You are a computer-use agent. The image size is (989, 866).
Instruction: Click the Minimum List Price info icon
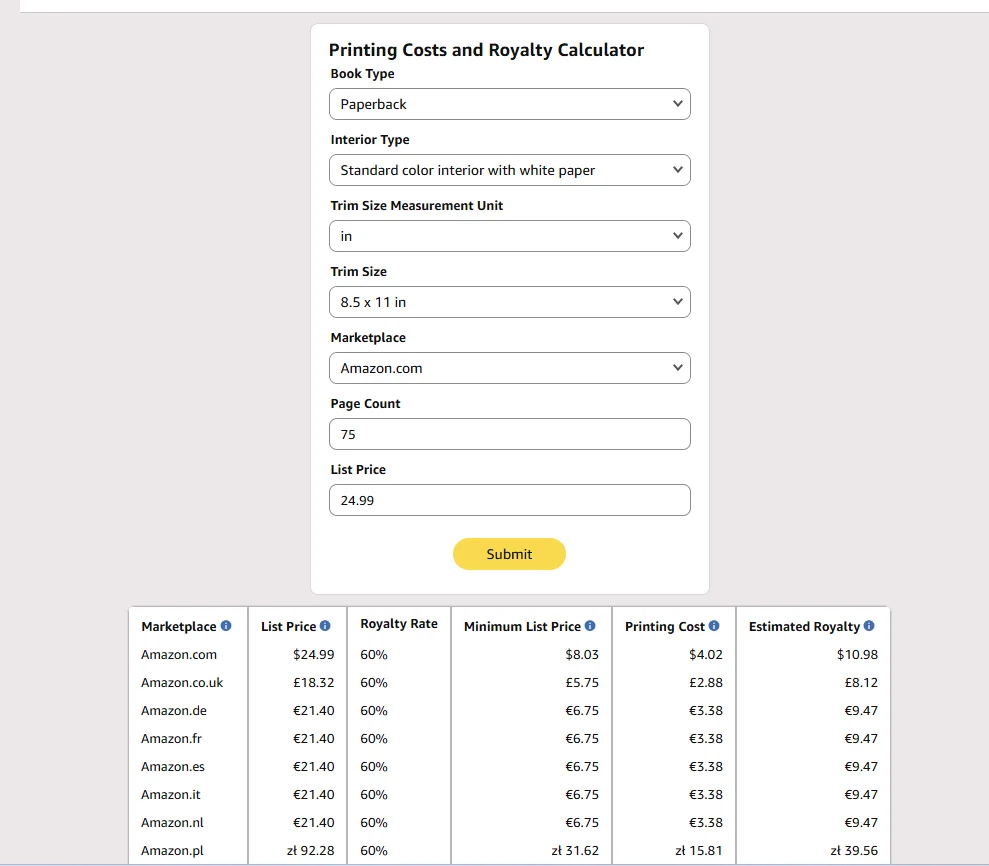point(590,626)
